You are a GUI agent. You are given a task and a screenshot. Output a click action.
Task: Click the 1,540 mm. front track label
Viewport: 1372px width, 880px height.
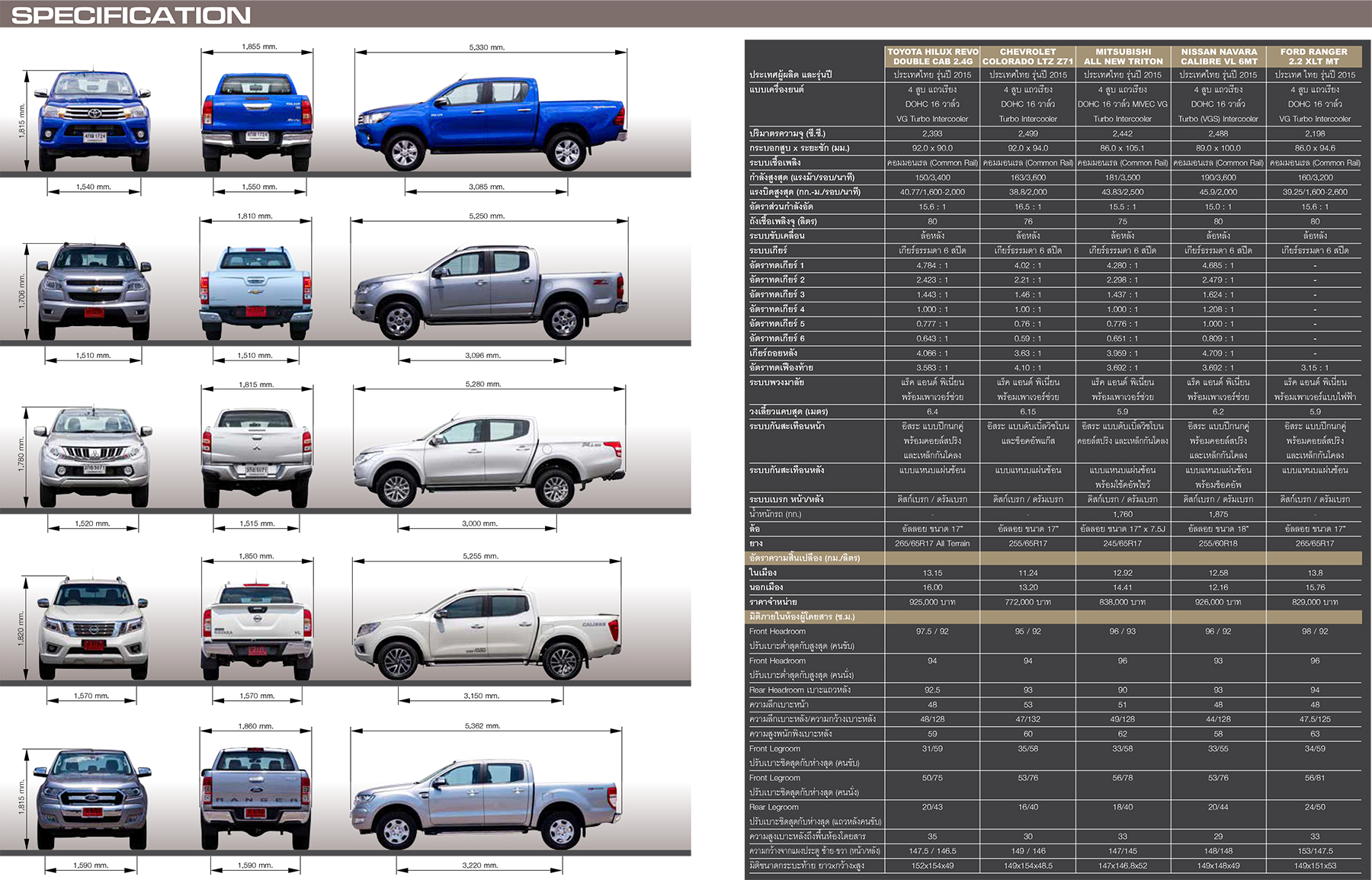click(x=93, y=187)
